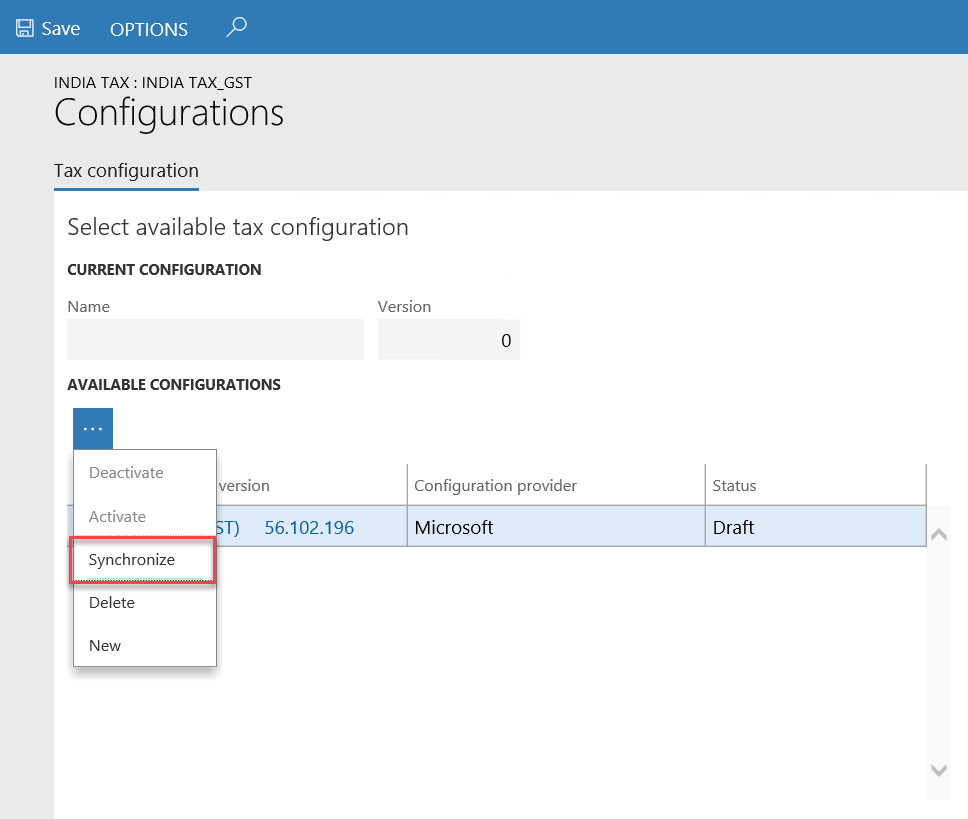Select the Tax configuration tab
Viewport: 968px width, 819px height.
pos(126,171)
